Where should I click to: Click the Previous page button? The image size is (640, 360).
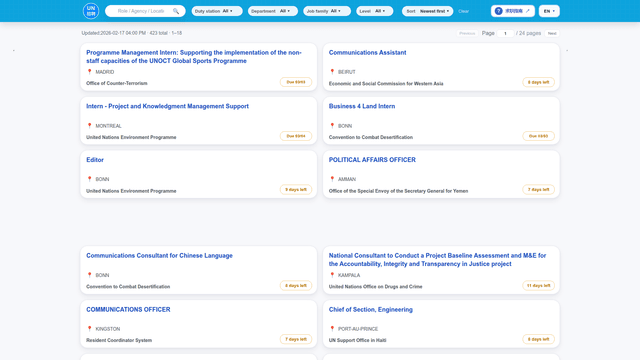click(x=467, y=33)
